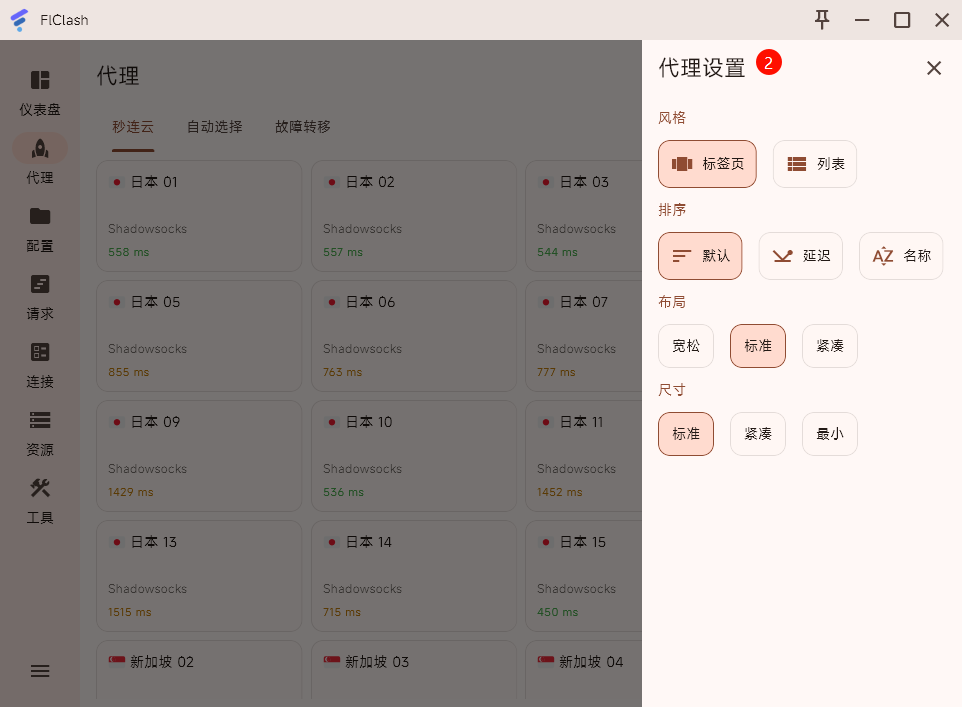
Task: Choose 宽松 layout
Action: (x=686, y=346)
